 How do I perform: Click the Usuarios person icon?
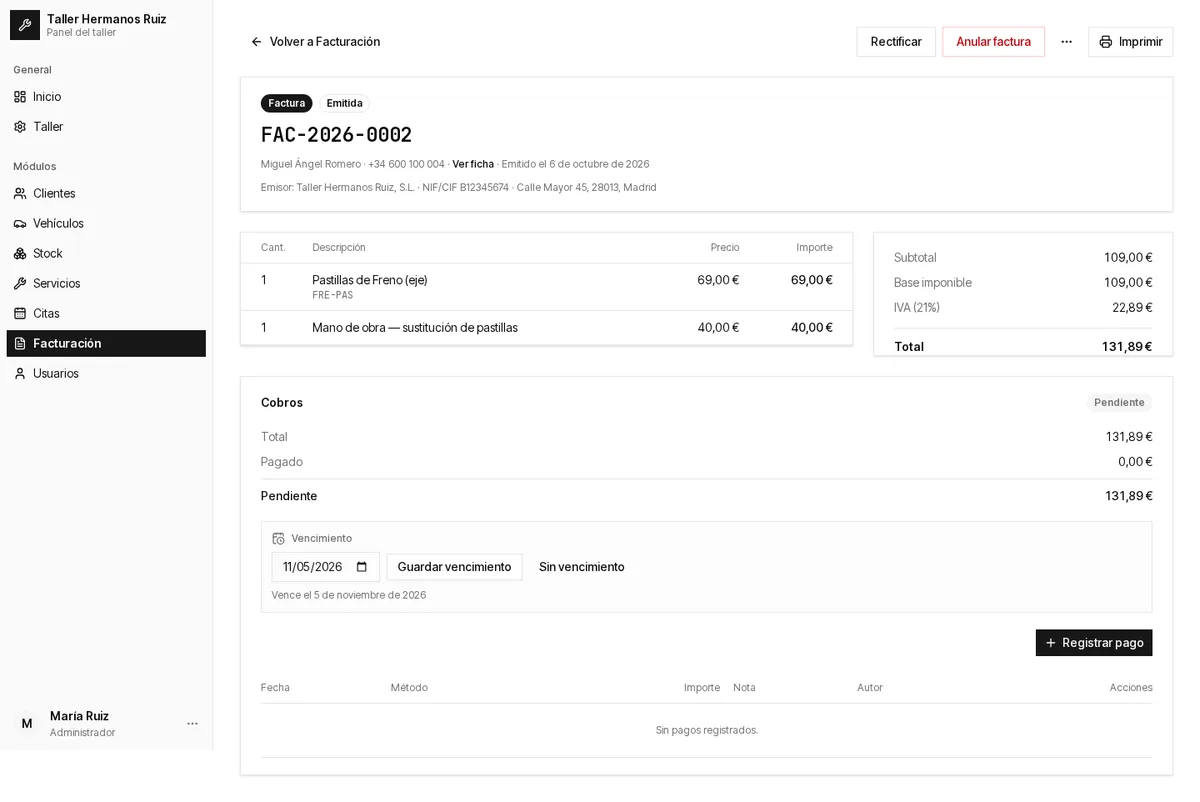(x=20, y=374)
